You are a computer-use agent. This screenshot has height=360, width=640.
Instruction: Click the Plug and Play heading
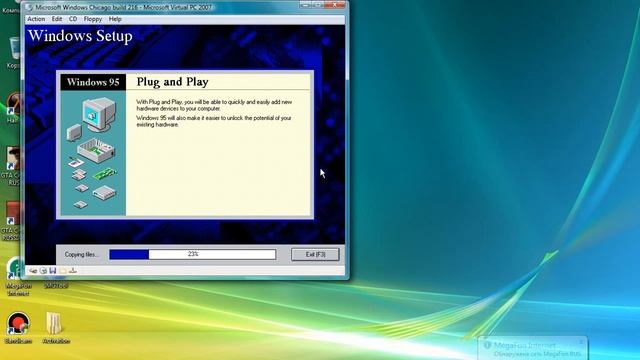tap(173, 82)
